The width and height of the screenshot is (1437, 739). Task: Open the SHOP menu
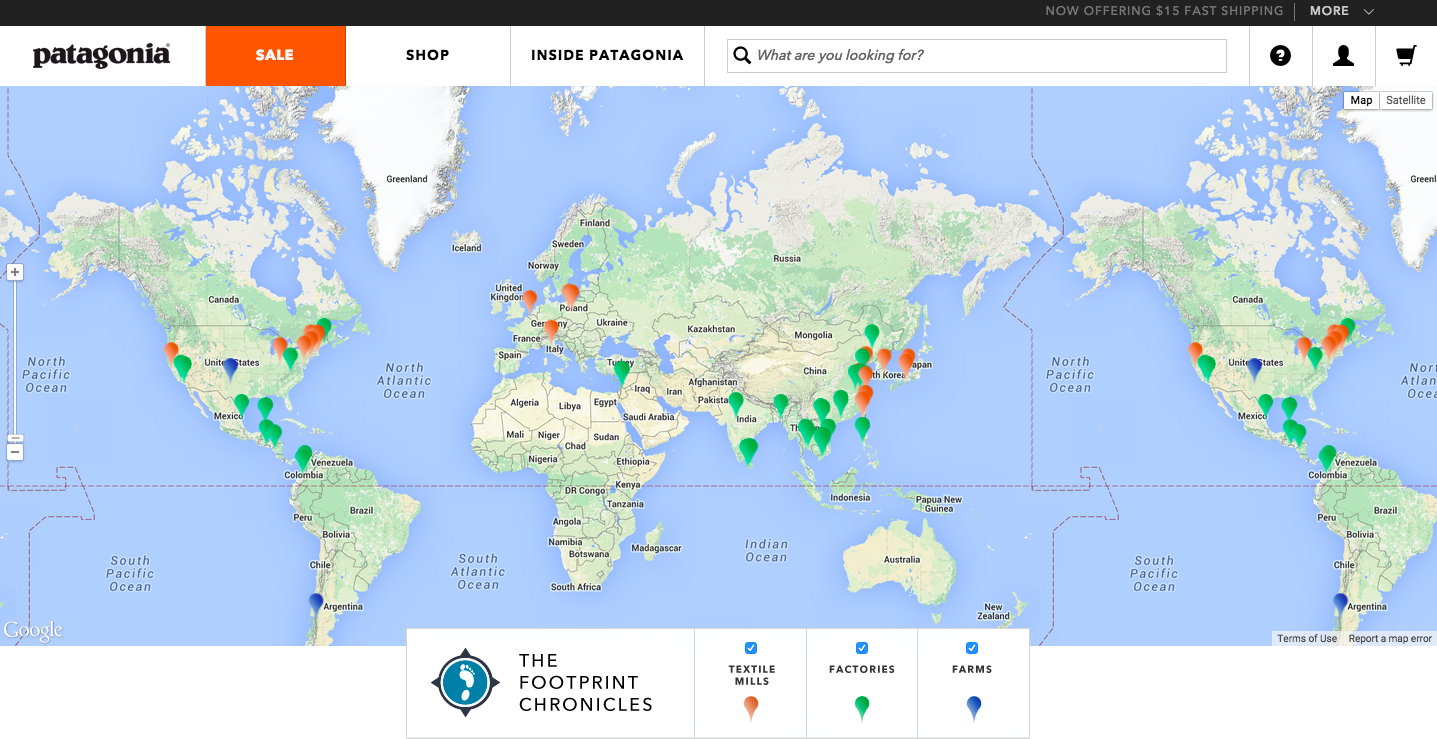[x=428, y=56]
